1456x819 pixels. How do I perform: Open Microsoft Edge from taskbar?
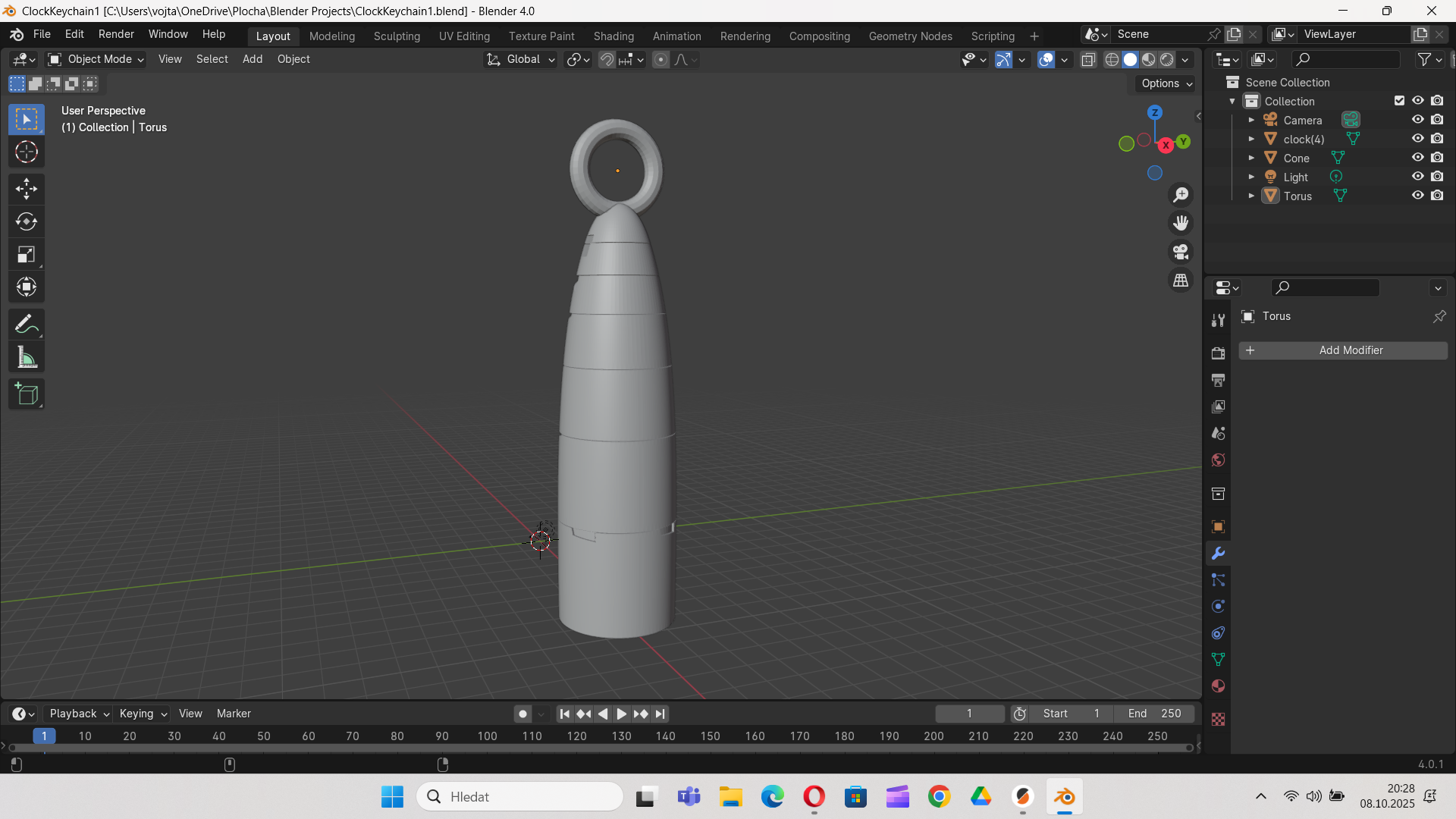coord(772,797)
